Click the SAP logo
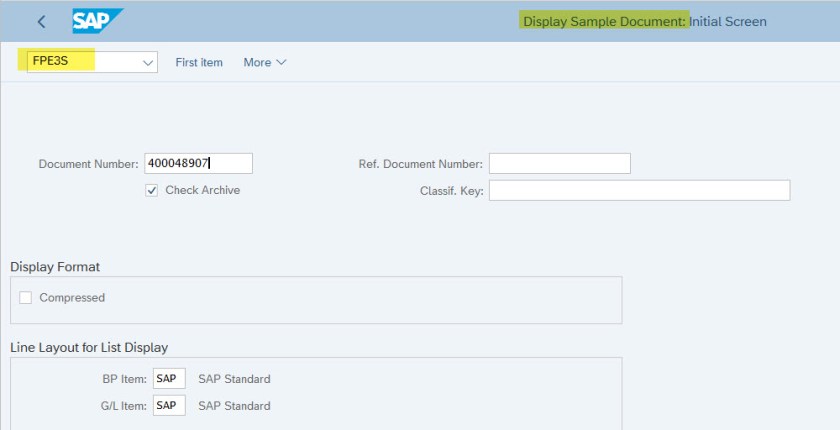840x430 pixels. coord(98,21)
